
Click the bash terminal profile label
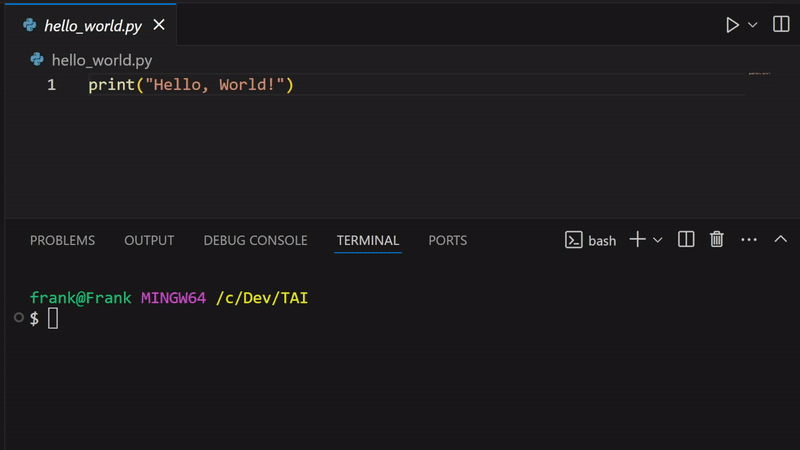tap(591, 240)
